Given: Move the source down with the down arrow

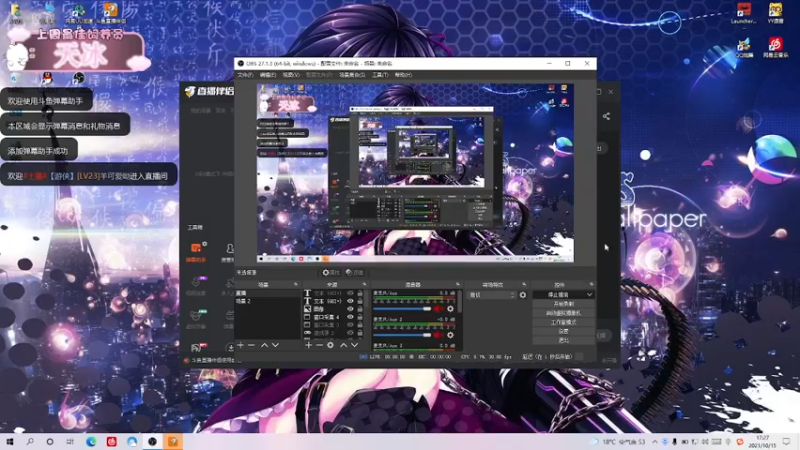Looking at the screenshot, I should (355, 345).
